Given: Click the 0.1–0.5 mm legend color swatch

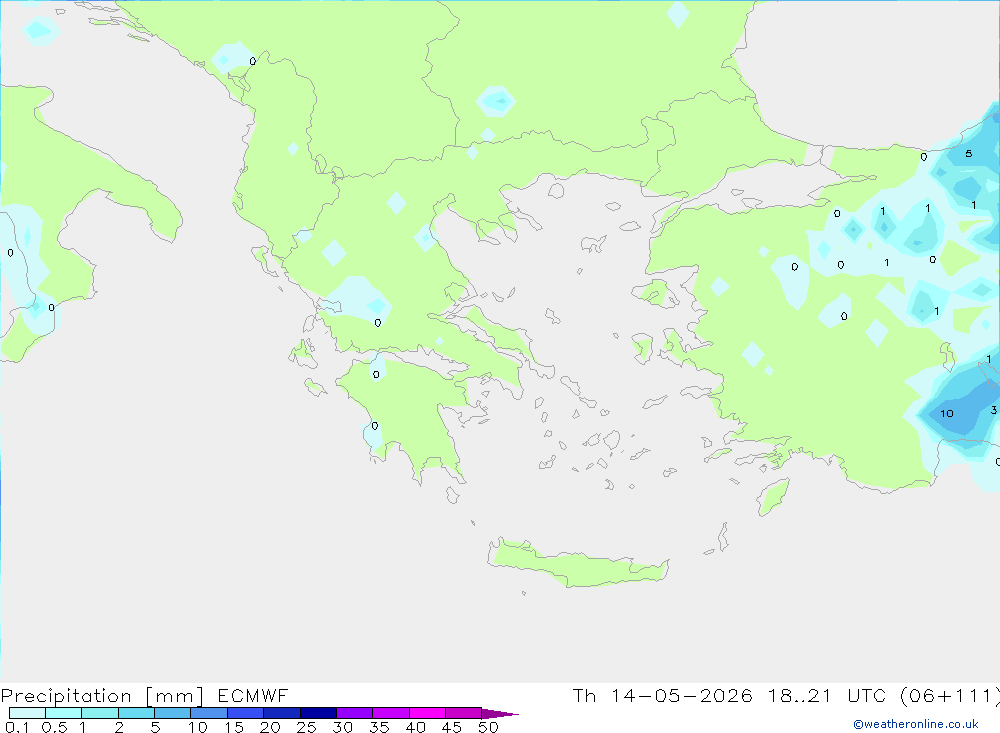Looking at the screenshot, I should pos(27,713).
